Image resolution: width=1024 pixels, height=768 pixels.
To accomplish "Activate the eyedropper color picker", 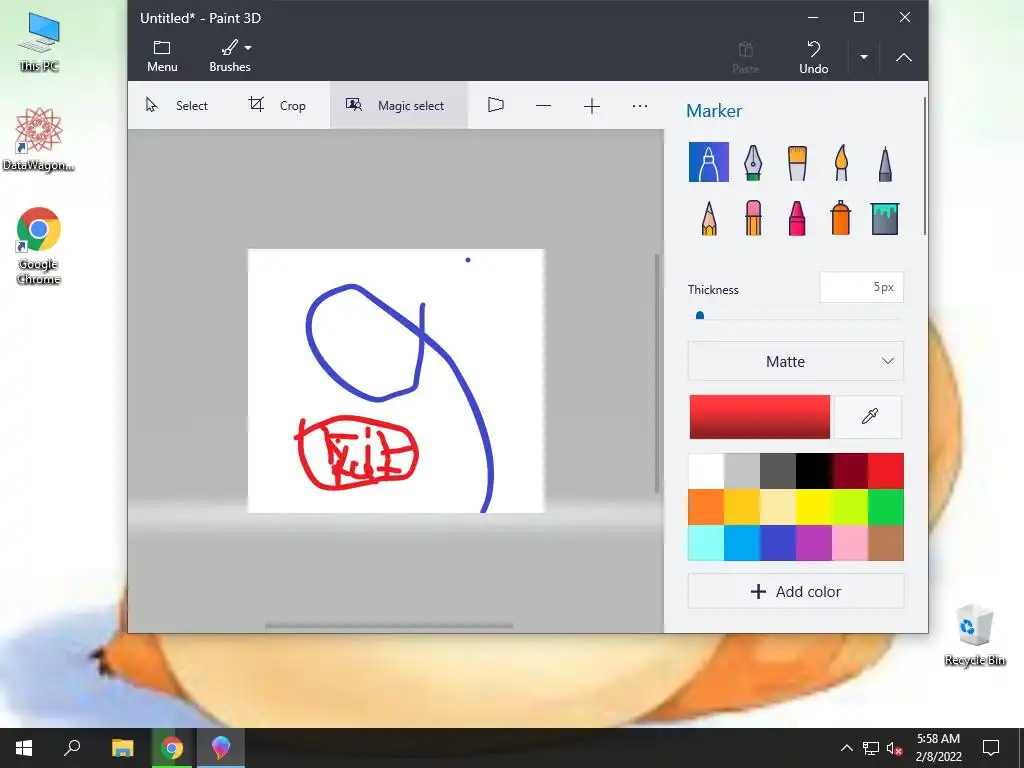I will click(869, 416).
